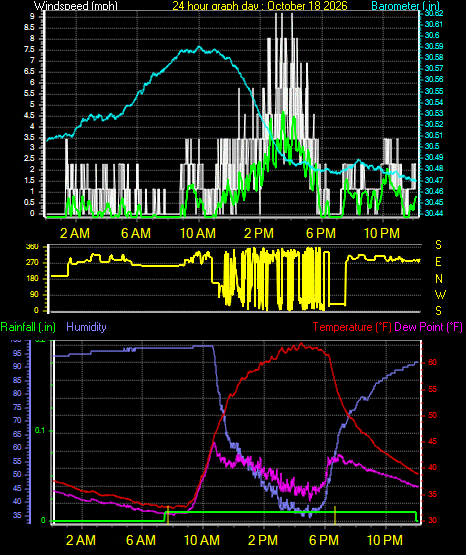Screen dimensions: 466x555
Task: Click the "30.49" barometer axis value
Action: tap(434, 157)
